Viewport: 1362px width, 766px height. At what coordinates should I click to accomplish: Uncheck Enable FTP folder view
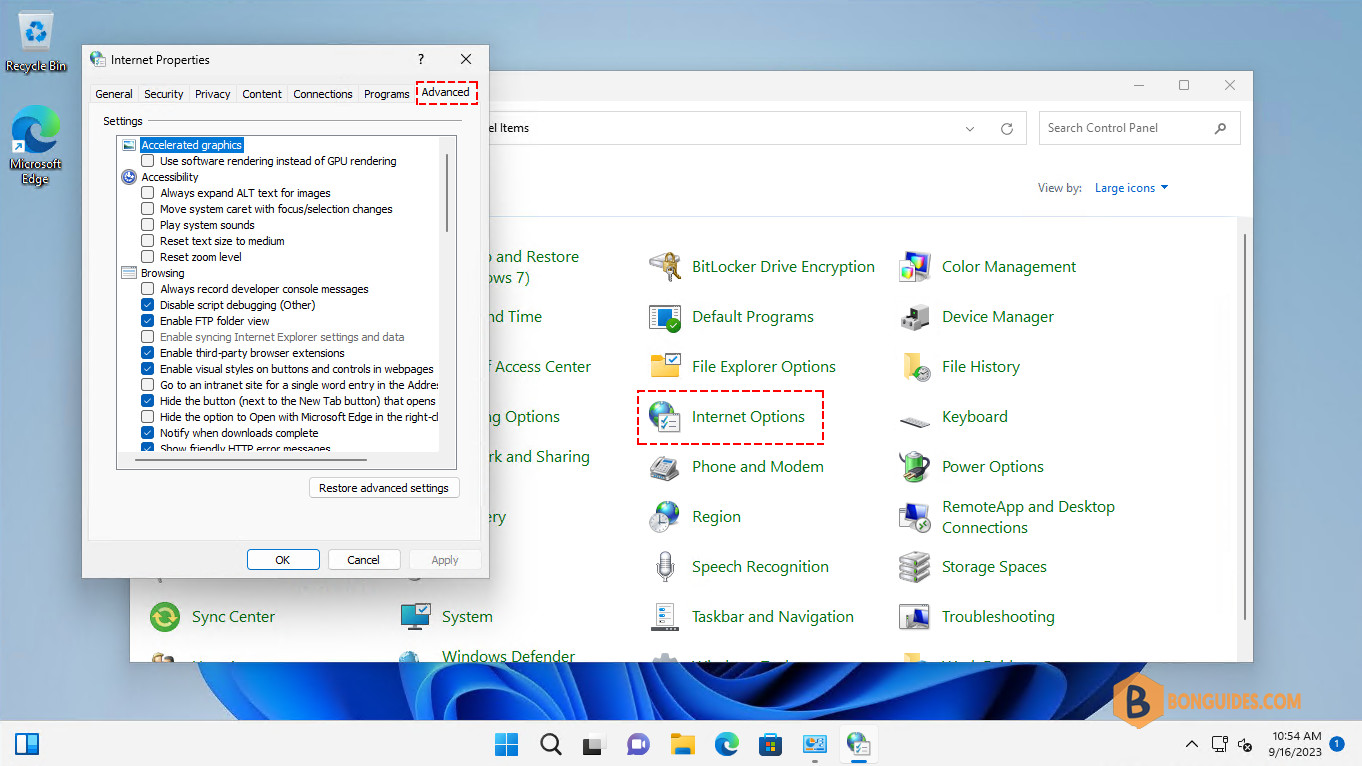point(148,321)
